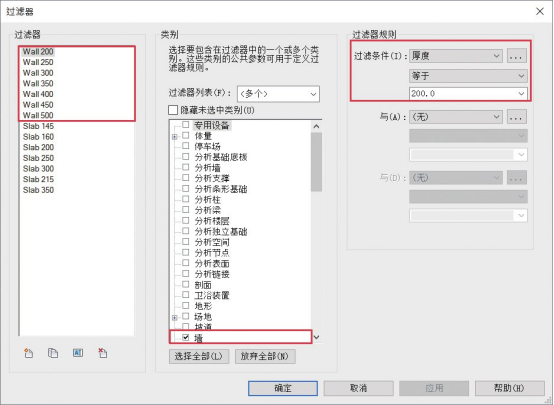Viewport: 554px width, 405px height.
Task: Select the Slab 215 filter
Action: (38, 179)
